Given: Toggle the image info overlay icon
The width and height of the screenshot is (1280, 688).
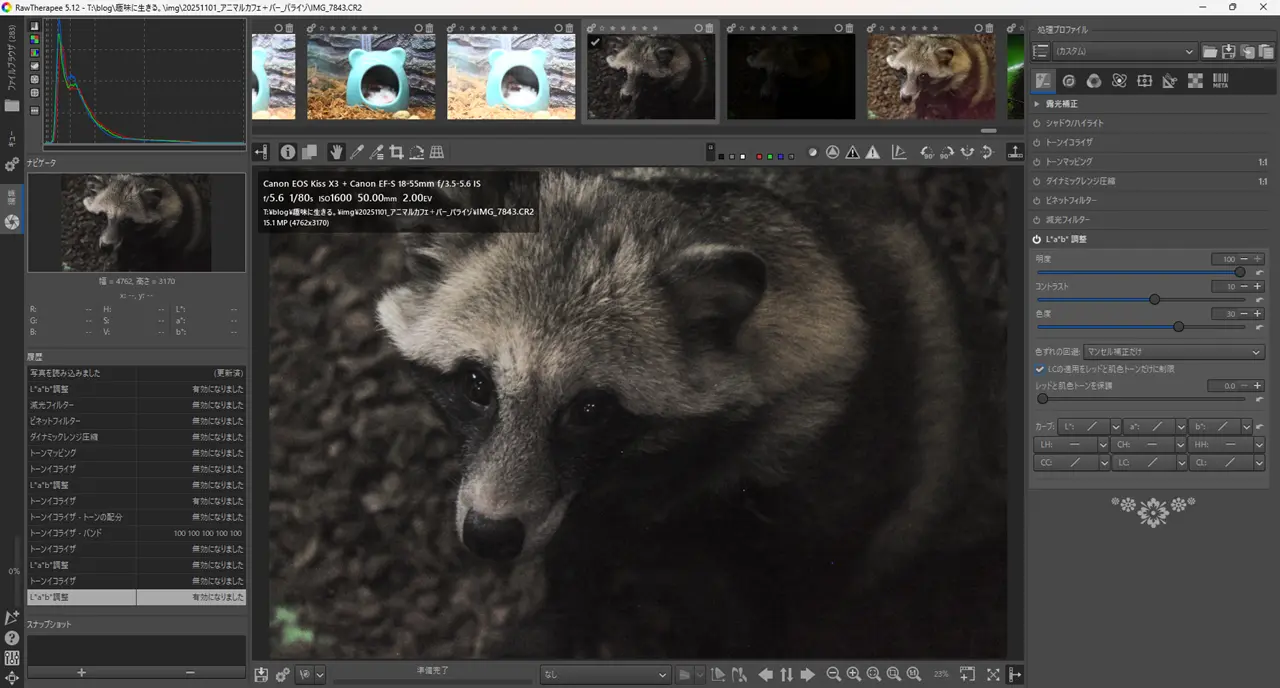Looking at the screenshot, I should point(288,152).
